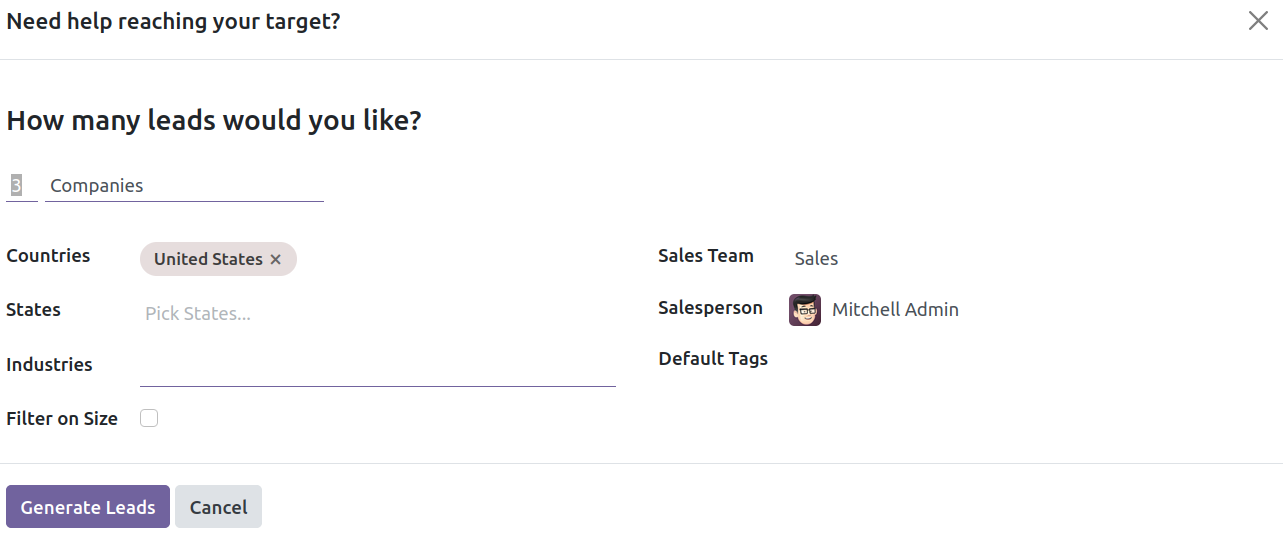Open the Industries selection field
The height and width of the screenshot is (535, 1283).
(x=378, y=368)
